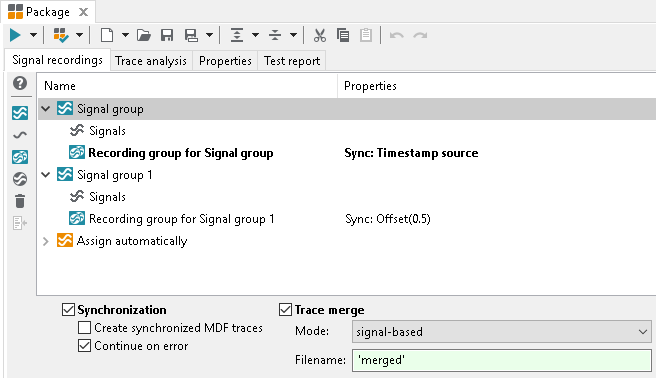Click the check package icon

coord(61,35)
